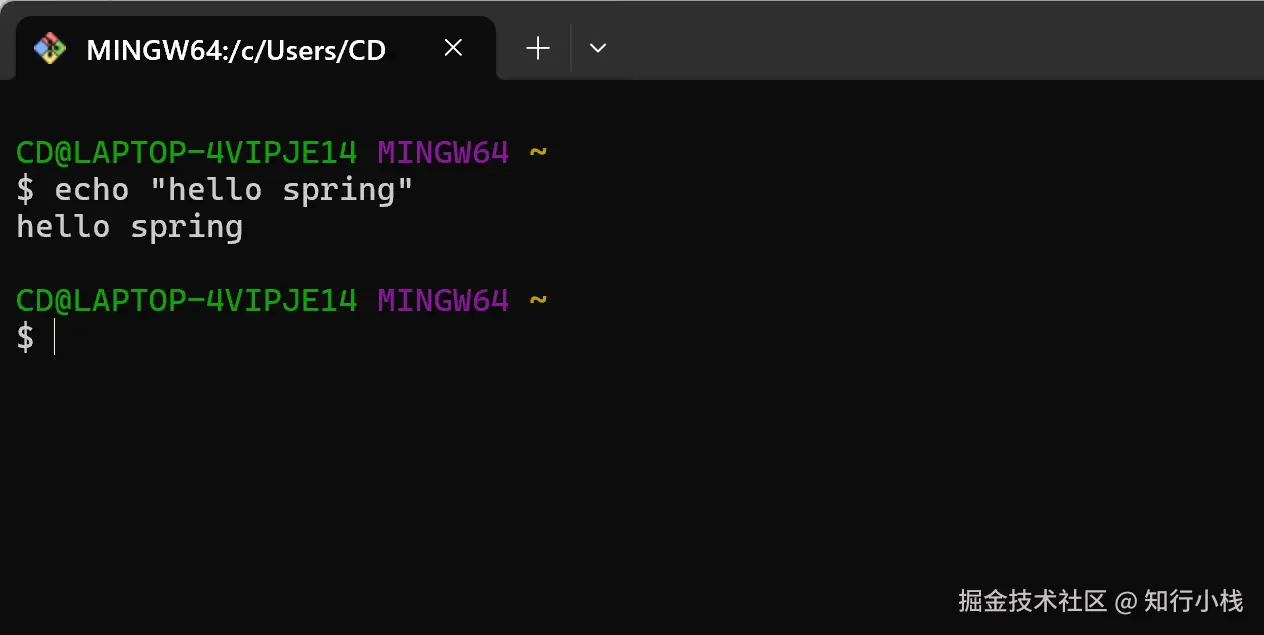The image size is (1264, 635).
Task: Click the purple MINGW64 text above the echo command
Action: tap(443, 153)
